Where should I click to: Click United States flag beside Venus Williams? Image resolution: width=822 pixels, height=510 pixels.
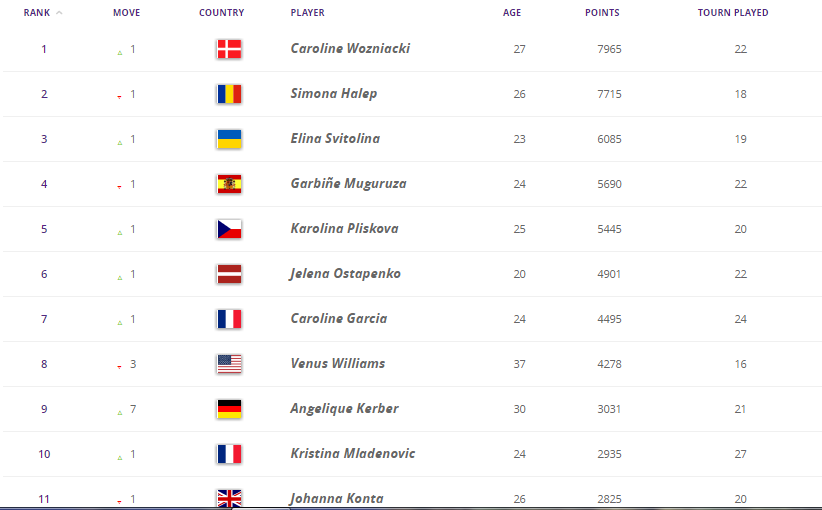229,364
